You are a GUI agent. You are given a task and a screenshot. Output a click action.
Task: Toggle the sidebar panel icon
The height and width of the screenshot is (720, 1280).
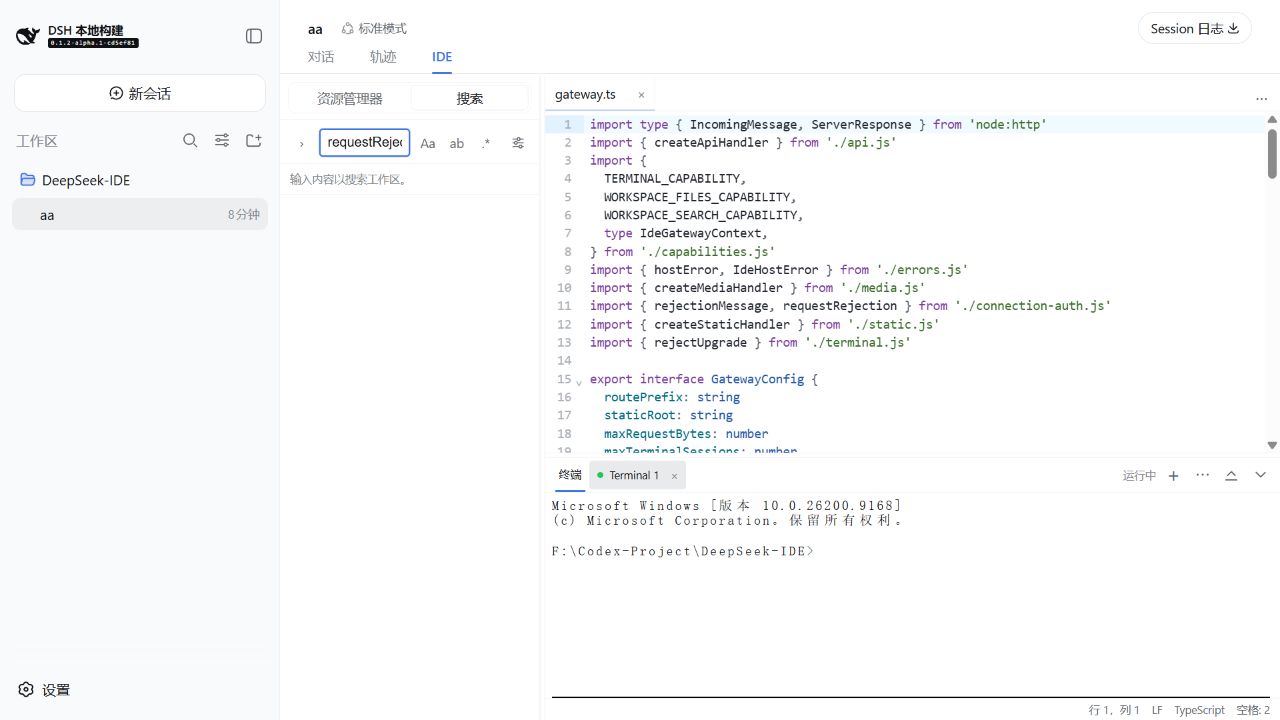pyautogui.click(x=254, y=36)
